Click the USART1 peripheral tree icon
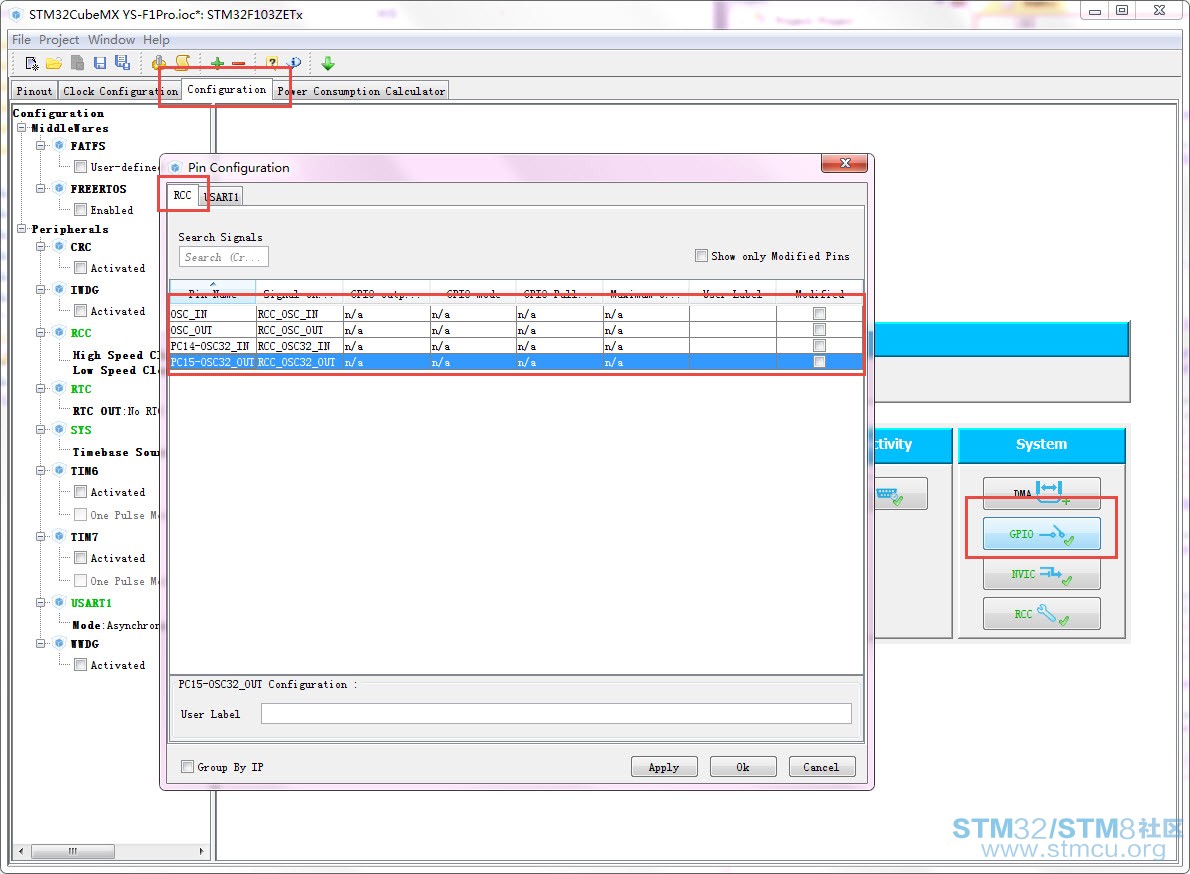The image size is (1190, 874). [59, 602]
